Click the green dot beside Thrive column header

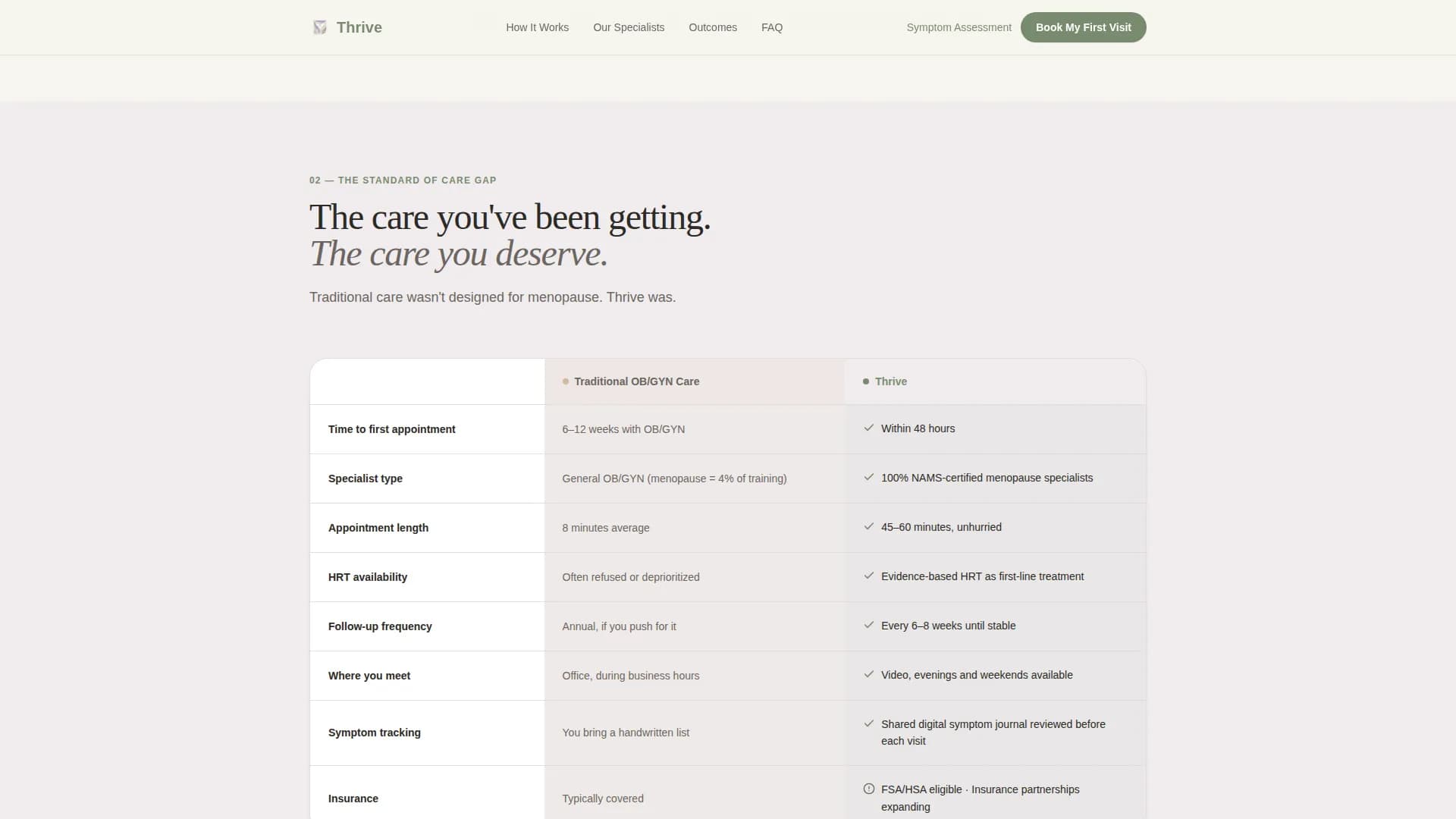[866, 381]
